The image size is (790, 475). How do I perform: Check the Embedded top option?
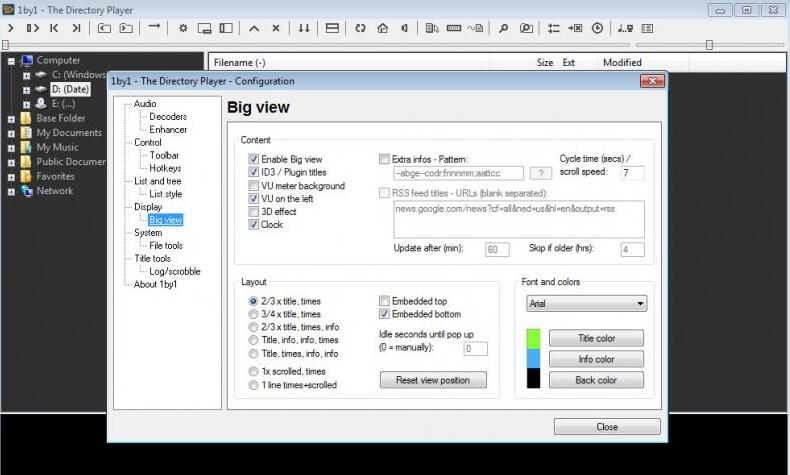coord(384,301)
